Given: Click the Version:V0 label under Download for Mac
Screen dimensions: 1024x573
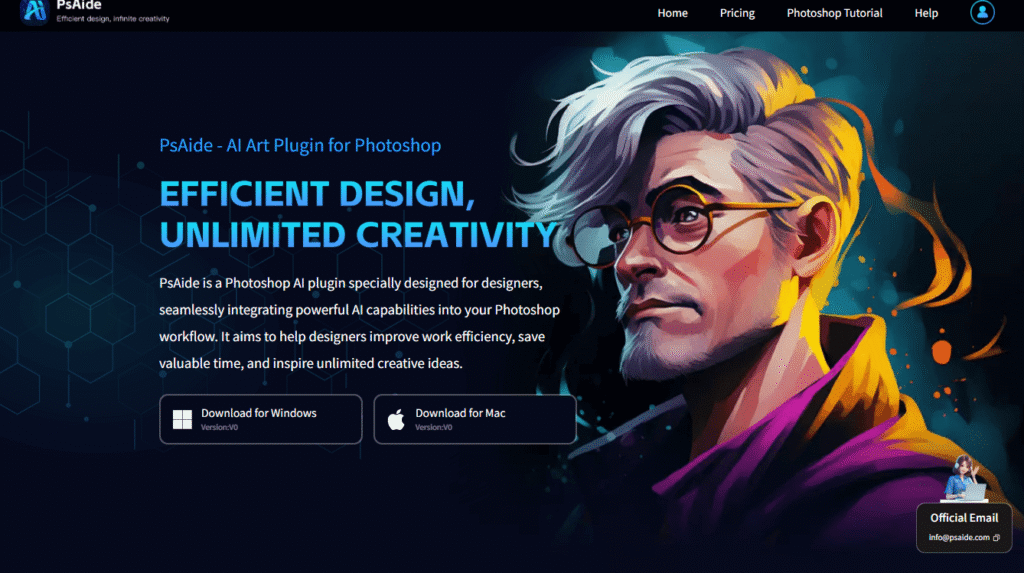Looking at the screenshot, I should point(434,427).
